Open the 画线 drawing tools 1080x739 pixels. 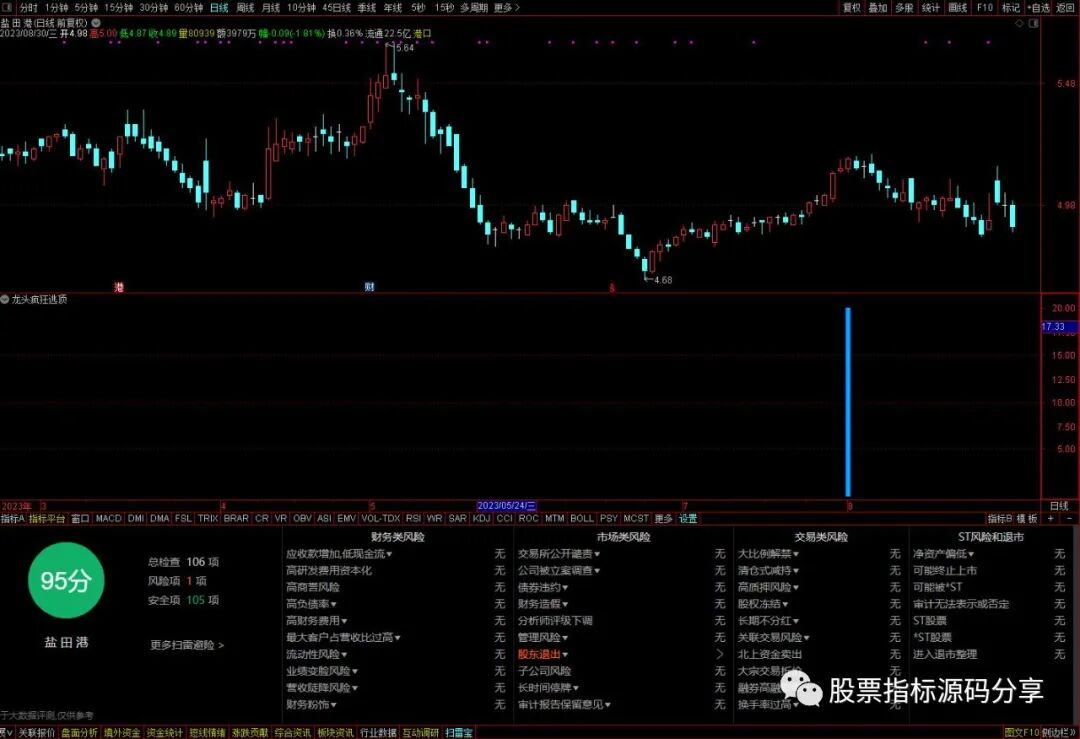coord(957,8)
